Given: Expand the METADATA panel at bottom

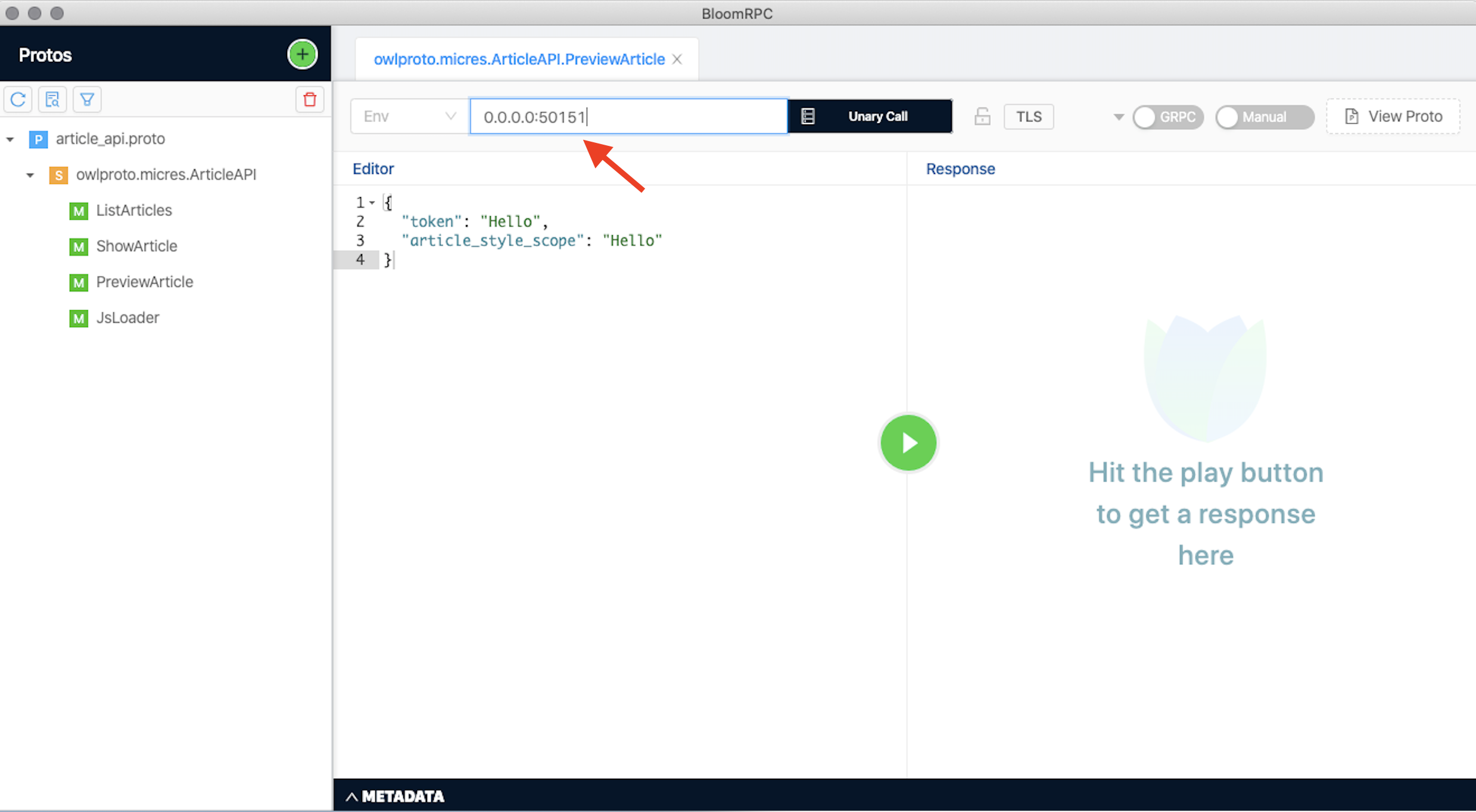Looking at the screenshot, I should [x=396, y=797].
